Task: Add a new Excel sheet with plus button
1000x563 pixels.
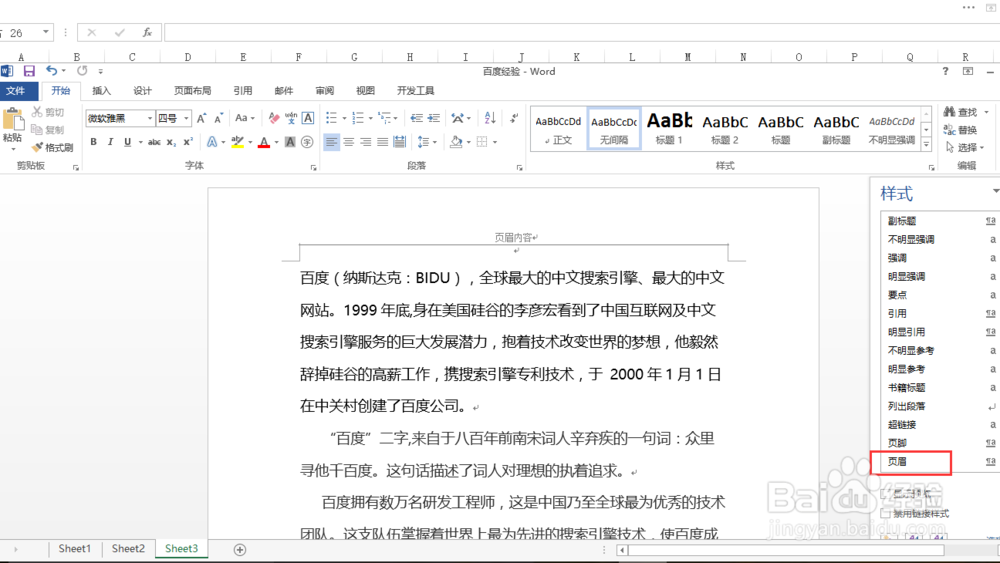Action: (x=240, y=550)
